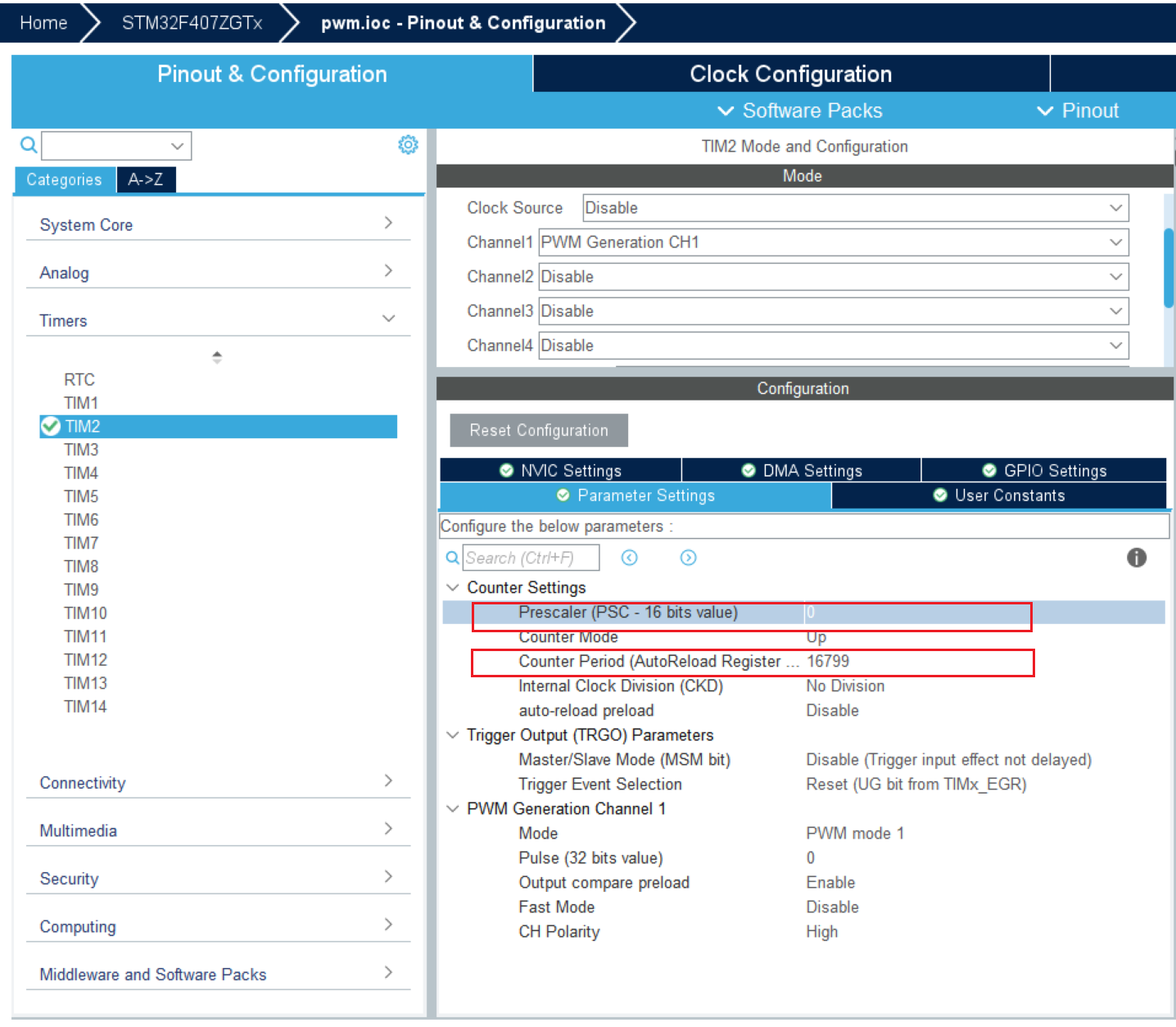Collapse PWM Generation Channel 1 group
The width and height of the screenshot is (1176, 1027).
tap(452, 808)
